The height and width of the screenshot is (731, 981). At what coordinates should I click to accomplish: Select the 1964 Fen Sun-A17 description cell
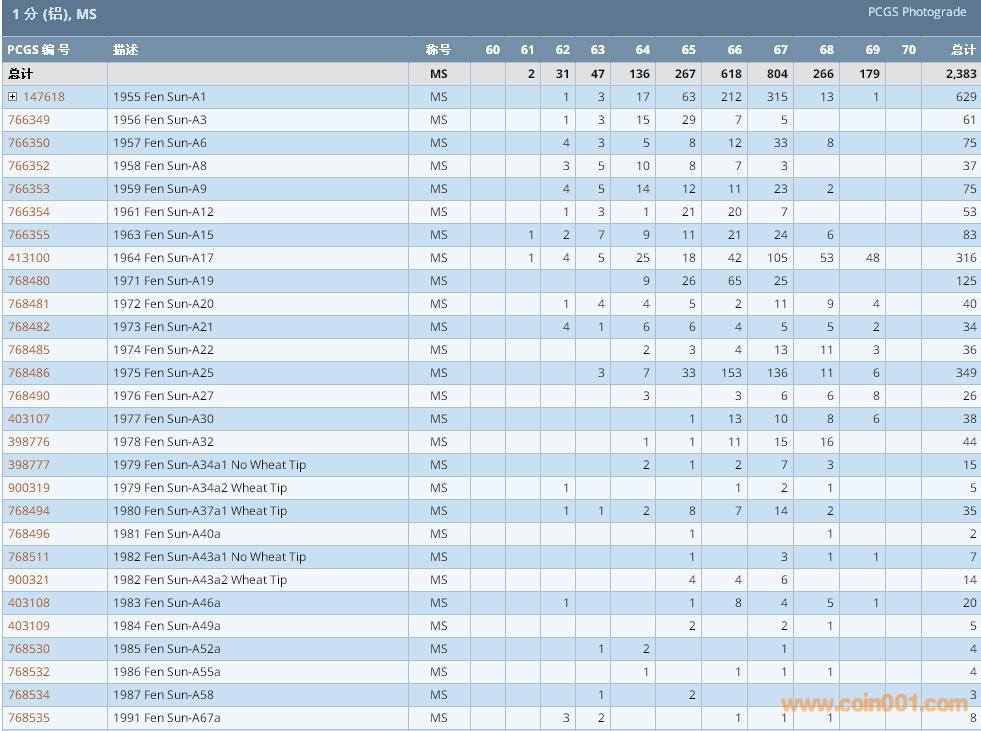164,258
